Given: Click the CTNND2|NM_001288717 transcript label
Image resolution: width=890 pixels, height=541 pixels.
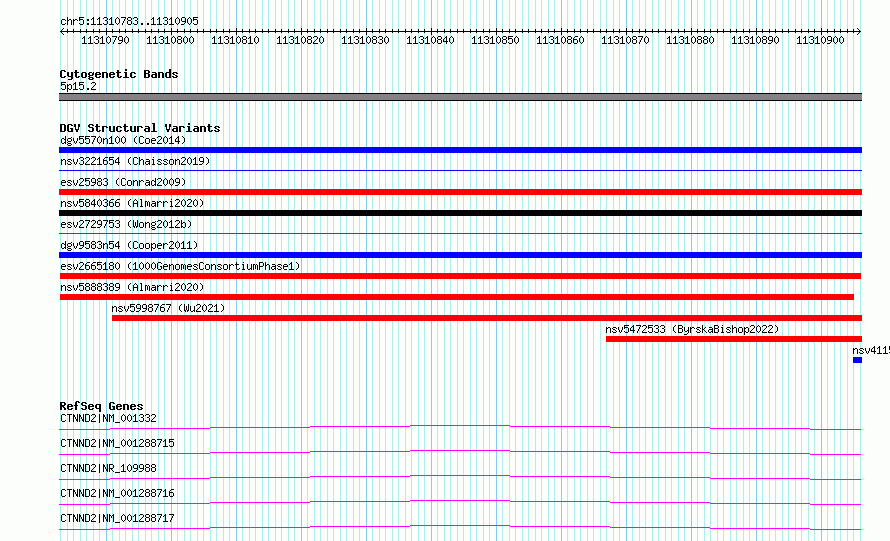Looking at the screenshot, I should [117, 518].
